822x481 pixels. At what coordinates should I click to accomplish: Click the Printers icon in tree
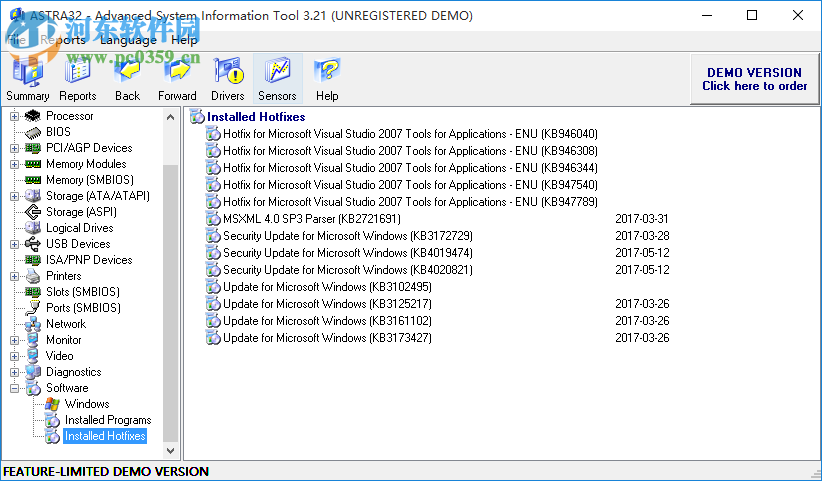(33, 276)
